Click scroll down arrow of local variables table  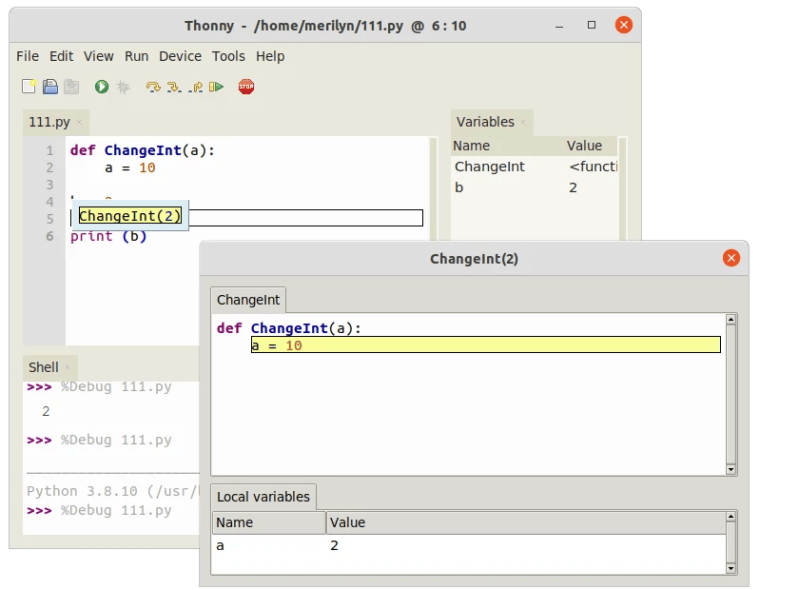click(731, 568)
